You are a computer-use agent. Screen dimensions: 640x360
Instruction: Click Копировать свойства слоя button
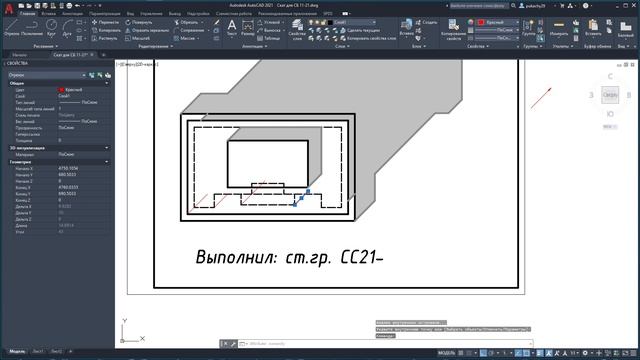pyautogui.click(x=368, y=38)
